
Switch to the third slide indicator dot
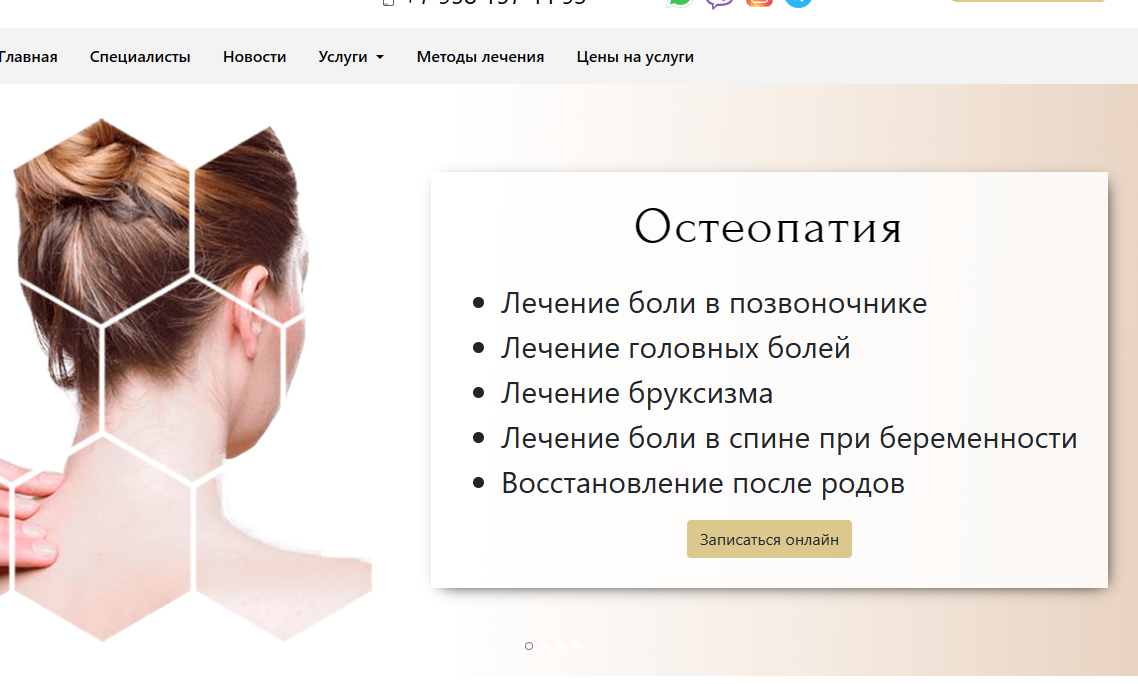pos(560,646)
